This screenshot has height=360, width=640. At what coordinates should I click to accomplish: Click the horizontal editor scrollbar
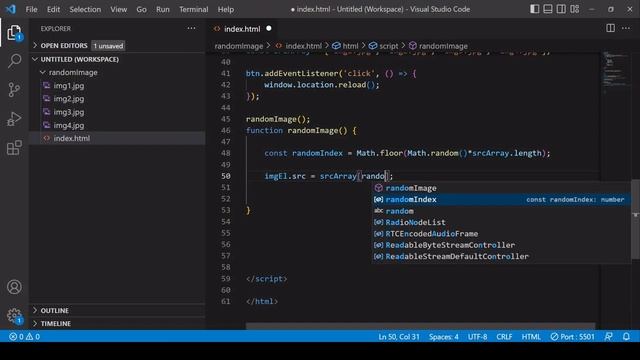pos(420,326)
